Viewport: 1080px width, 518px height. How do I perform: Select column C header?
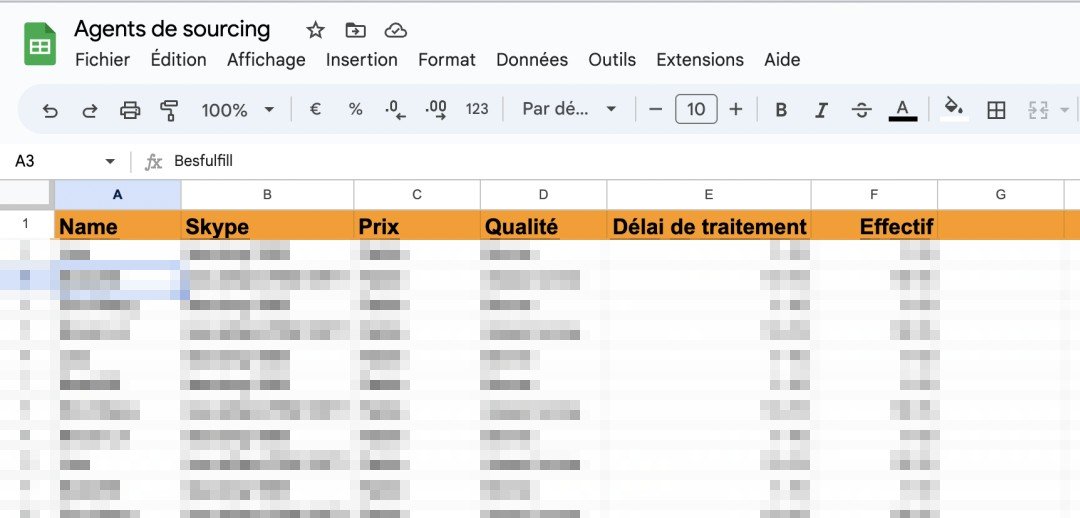[x=417, y=195]
